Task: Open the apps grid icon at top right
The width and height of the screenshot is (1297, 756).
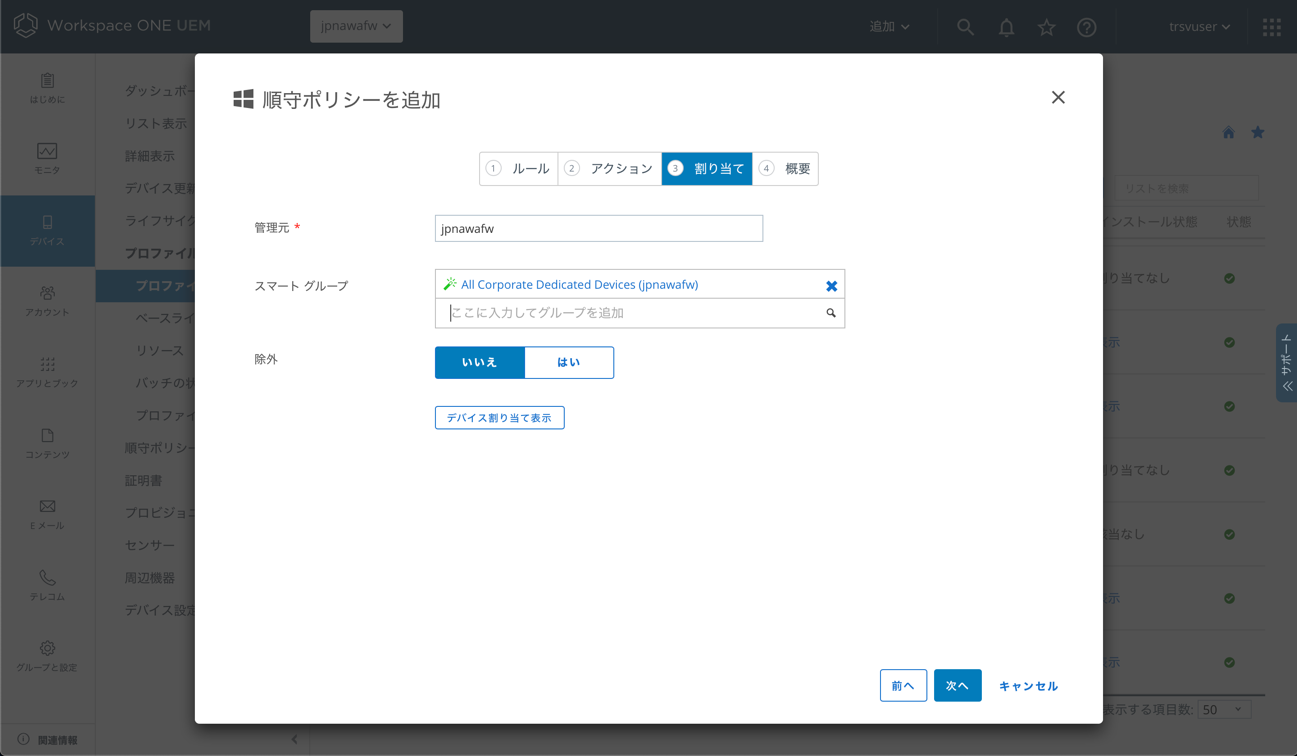Action: coord(1272,27)
